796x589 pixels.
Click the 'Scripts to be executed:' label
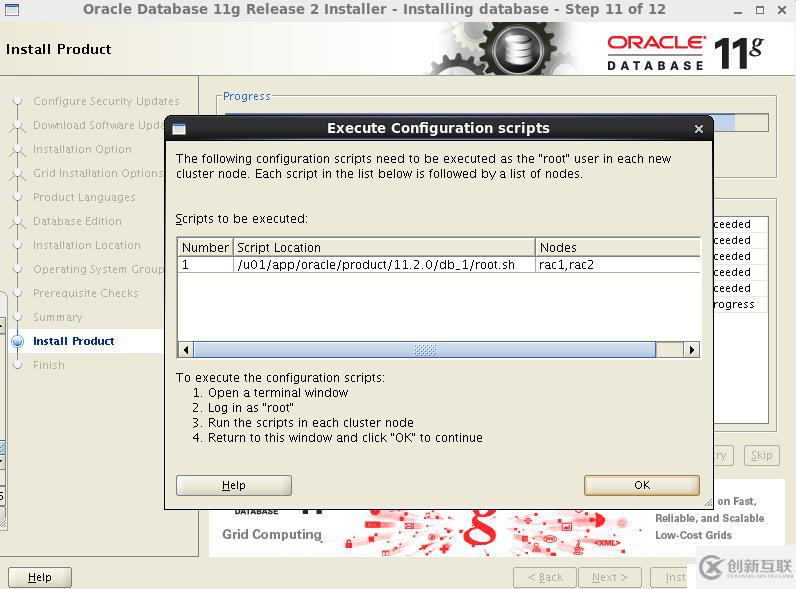(x=242, y=219)
